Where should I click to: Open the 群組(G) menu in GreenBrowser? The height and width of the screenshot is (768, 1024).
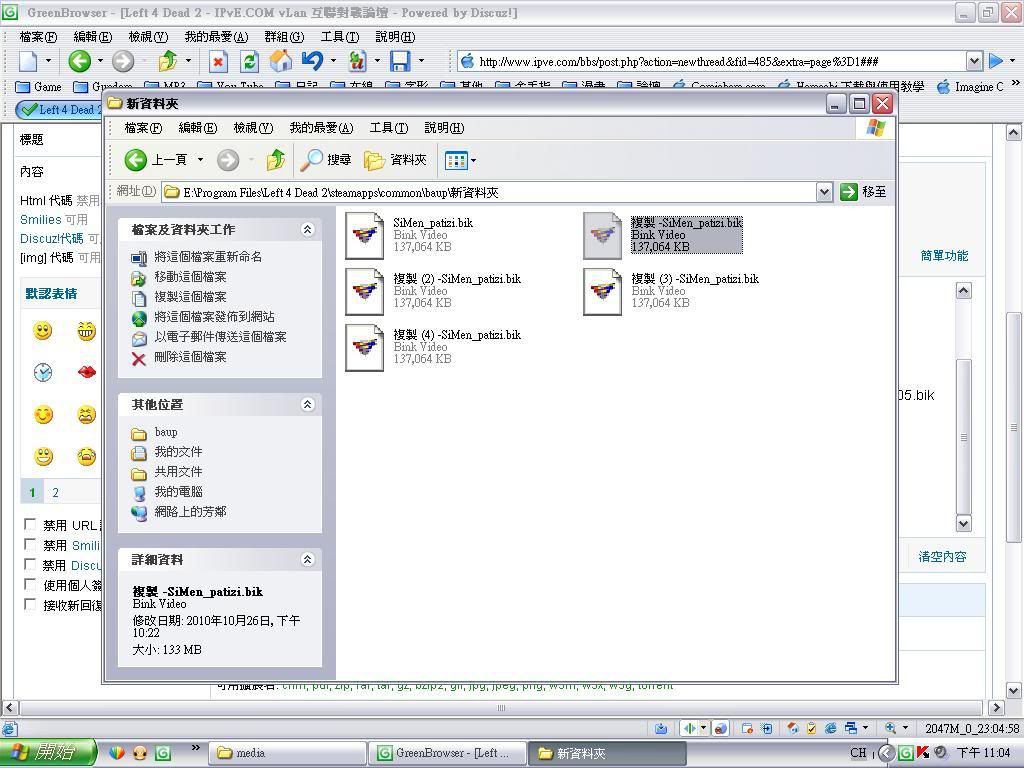click(x=283, y=37)
